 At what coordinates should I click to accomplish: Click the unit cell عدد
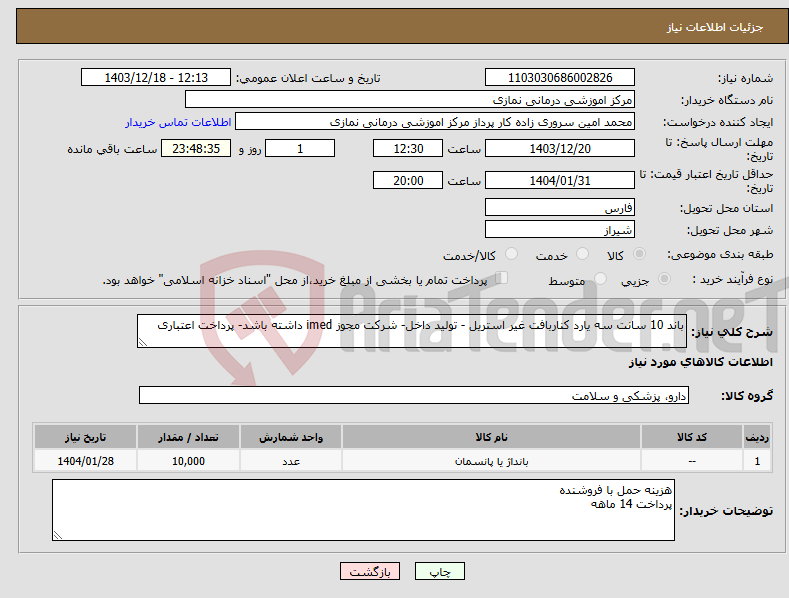pos(291,461)
